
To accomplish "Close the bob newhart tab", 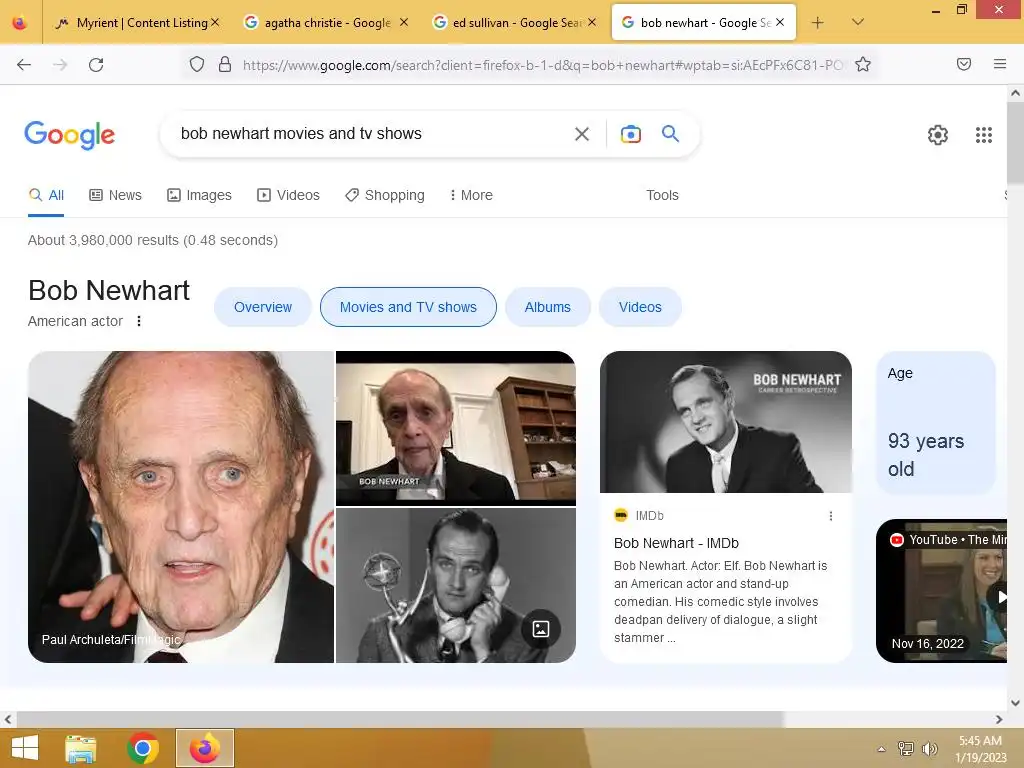I will tap(780, 22).
